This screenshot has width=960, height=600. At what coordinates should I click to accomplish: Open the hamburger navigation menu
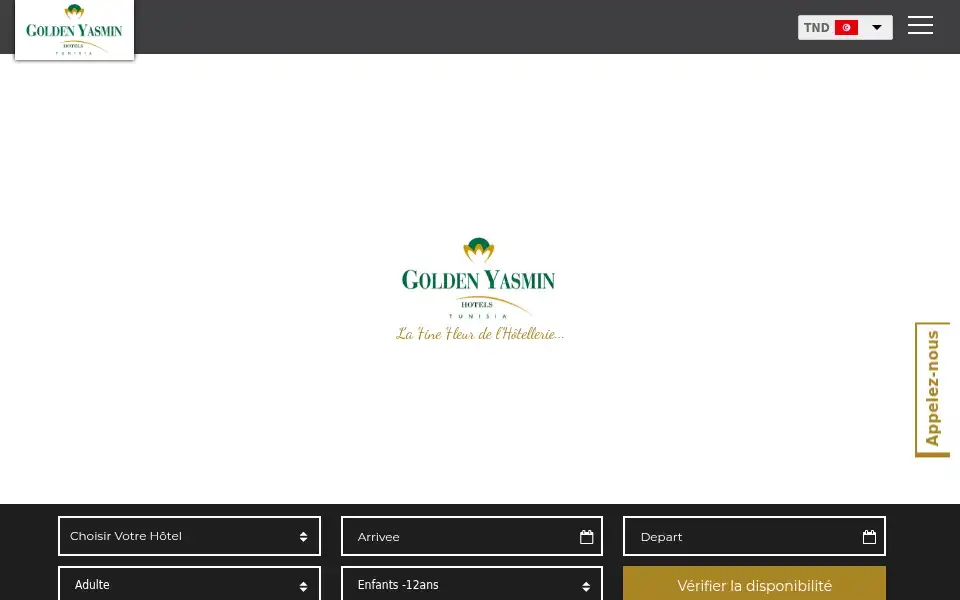click(x=920, y=25)
